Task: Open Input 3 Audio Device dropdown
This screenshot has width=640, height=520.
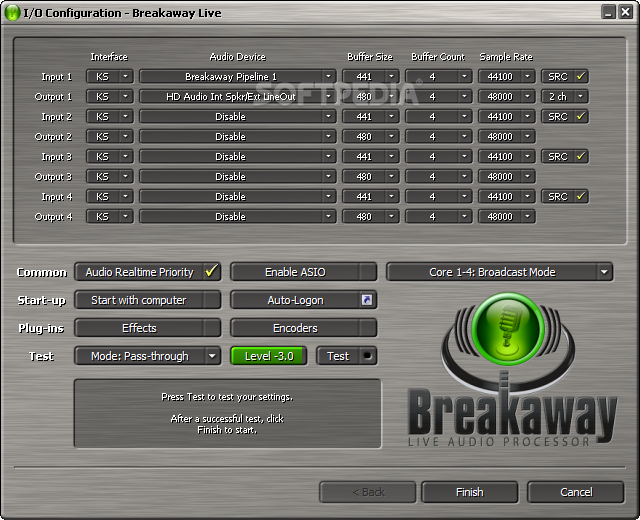Action: tap(238, 156)
